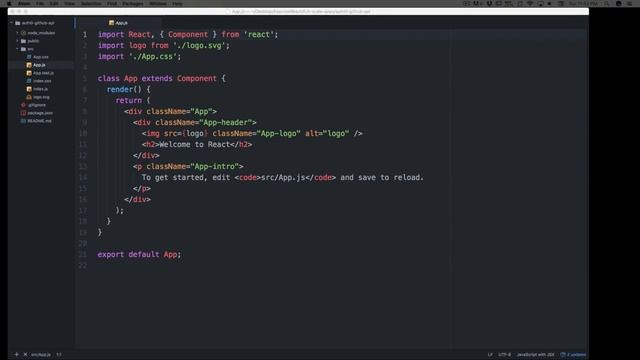Screen dimensions: 640x360
Task: Open the Edit menu
Action: tap(54, 4)
